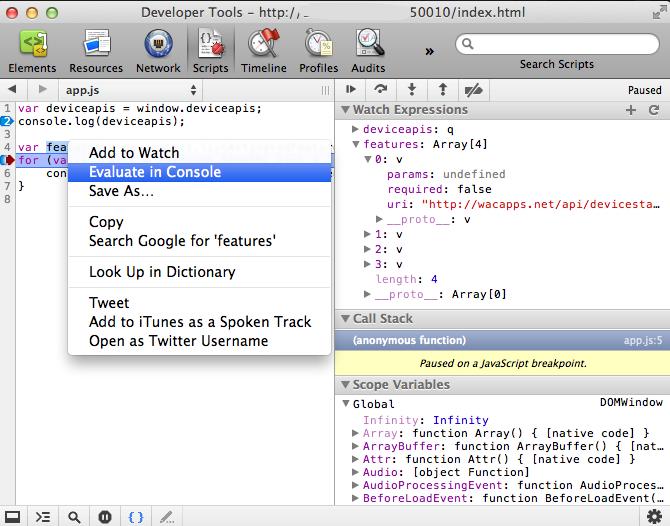Step out of current function
This screenshot has width=670, height=526.
[443, 89]
